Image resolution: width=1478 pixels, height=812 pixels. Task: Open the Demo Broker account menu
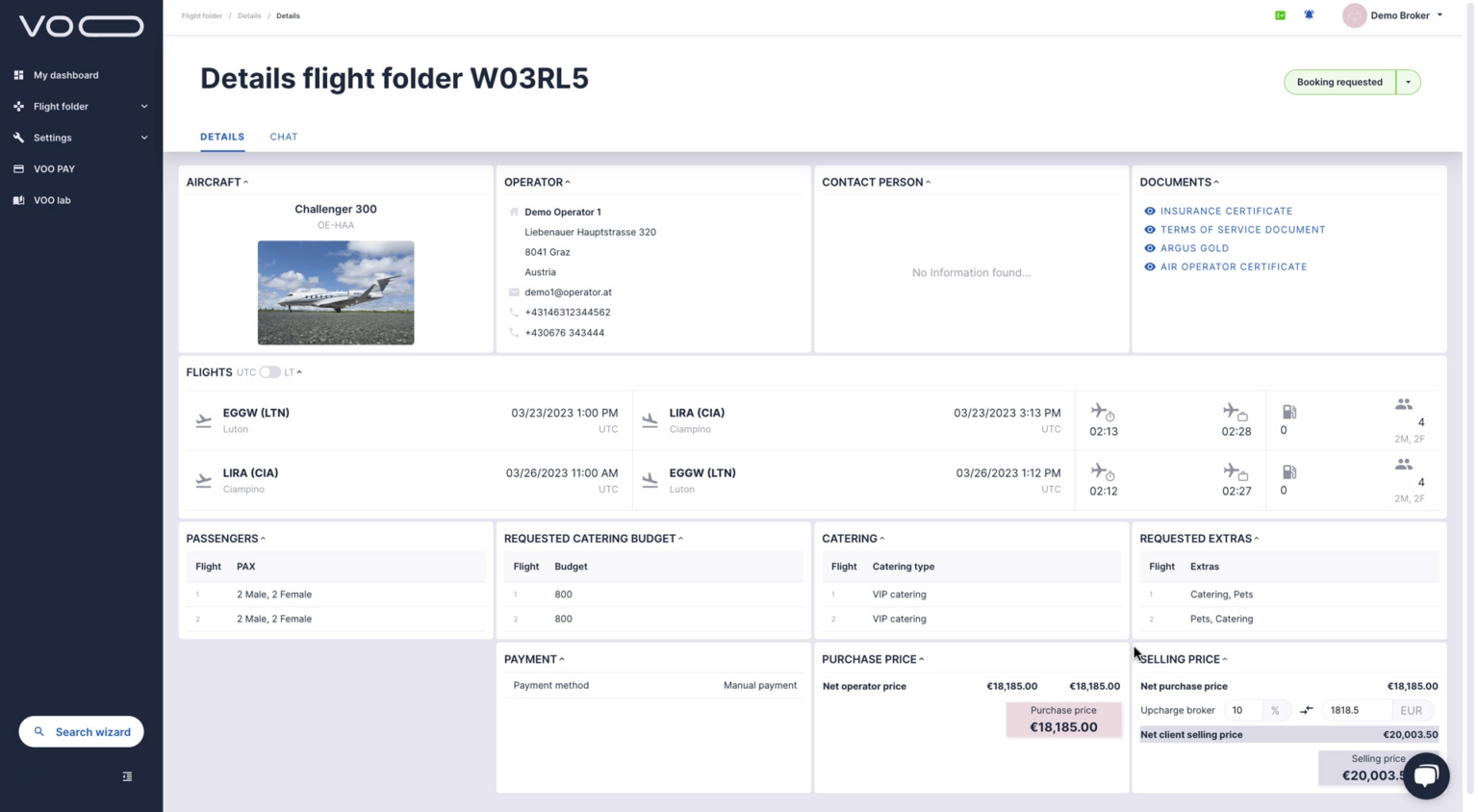tap(1395, 15)
